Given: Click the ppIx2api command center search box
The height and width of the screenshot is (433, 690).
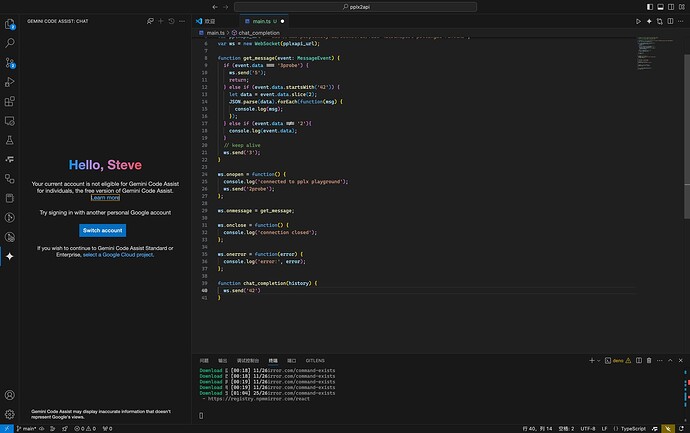Looking at the screenshot, I should tap(355, 7).
